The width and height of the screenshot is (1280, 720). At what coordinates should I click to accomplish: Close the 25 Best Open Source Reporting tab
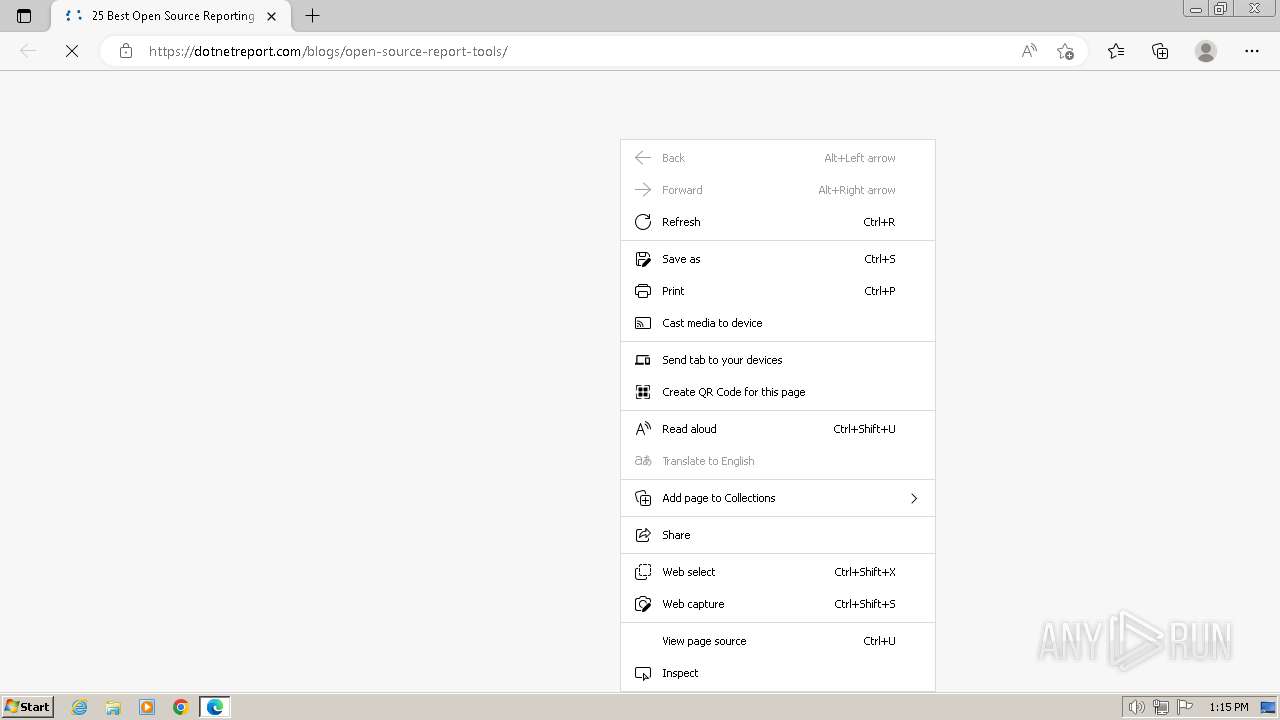pos(272,16)
